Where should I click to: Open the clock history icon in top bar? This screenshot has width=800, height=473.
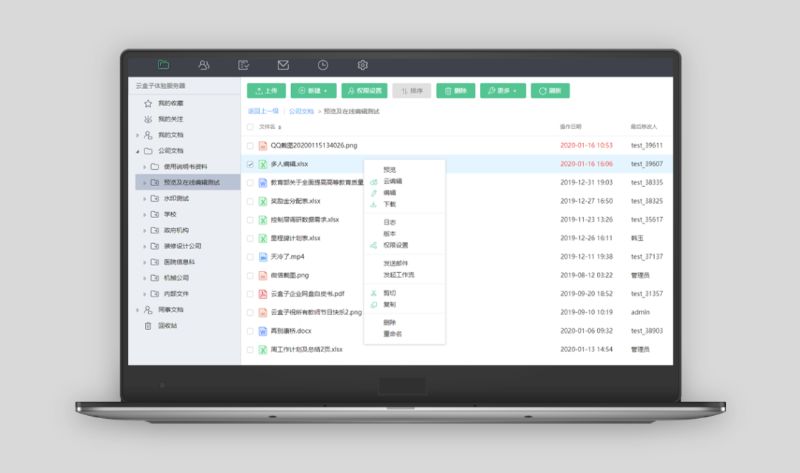coord(323,65)
